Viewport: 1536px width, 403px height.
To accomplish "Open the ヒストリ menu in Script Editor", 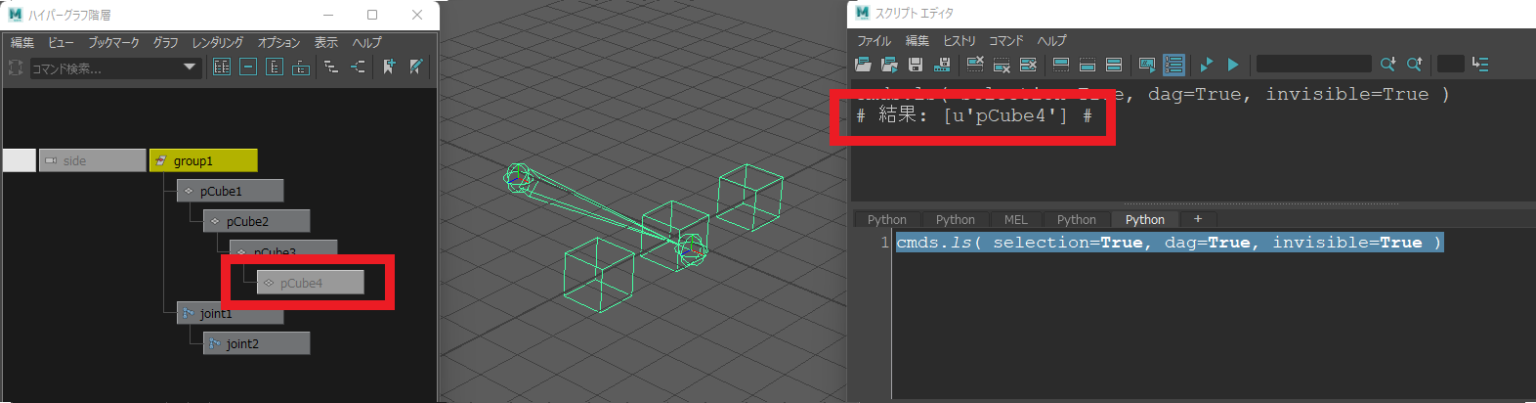I will (960, 41).
